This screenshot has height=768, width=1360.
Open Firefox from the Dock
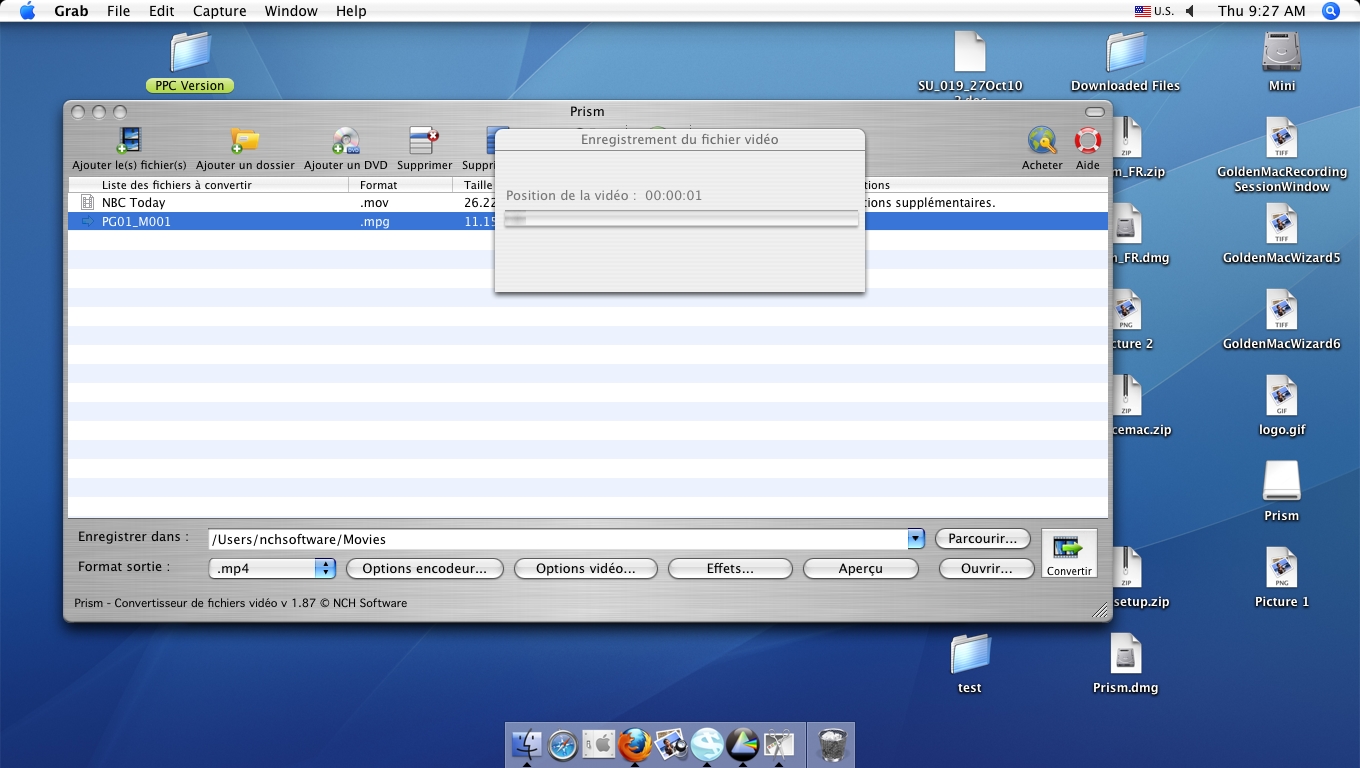634,744
